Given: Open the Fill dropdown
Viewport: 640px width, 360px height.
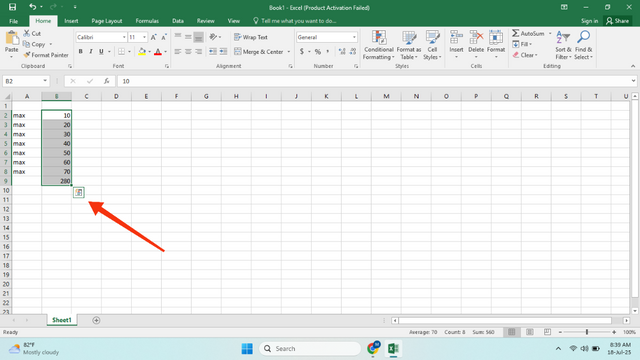Looking at the screenshot, I should (522, 44).
